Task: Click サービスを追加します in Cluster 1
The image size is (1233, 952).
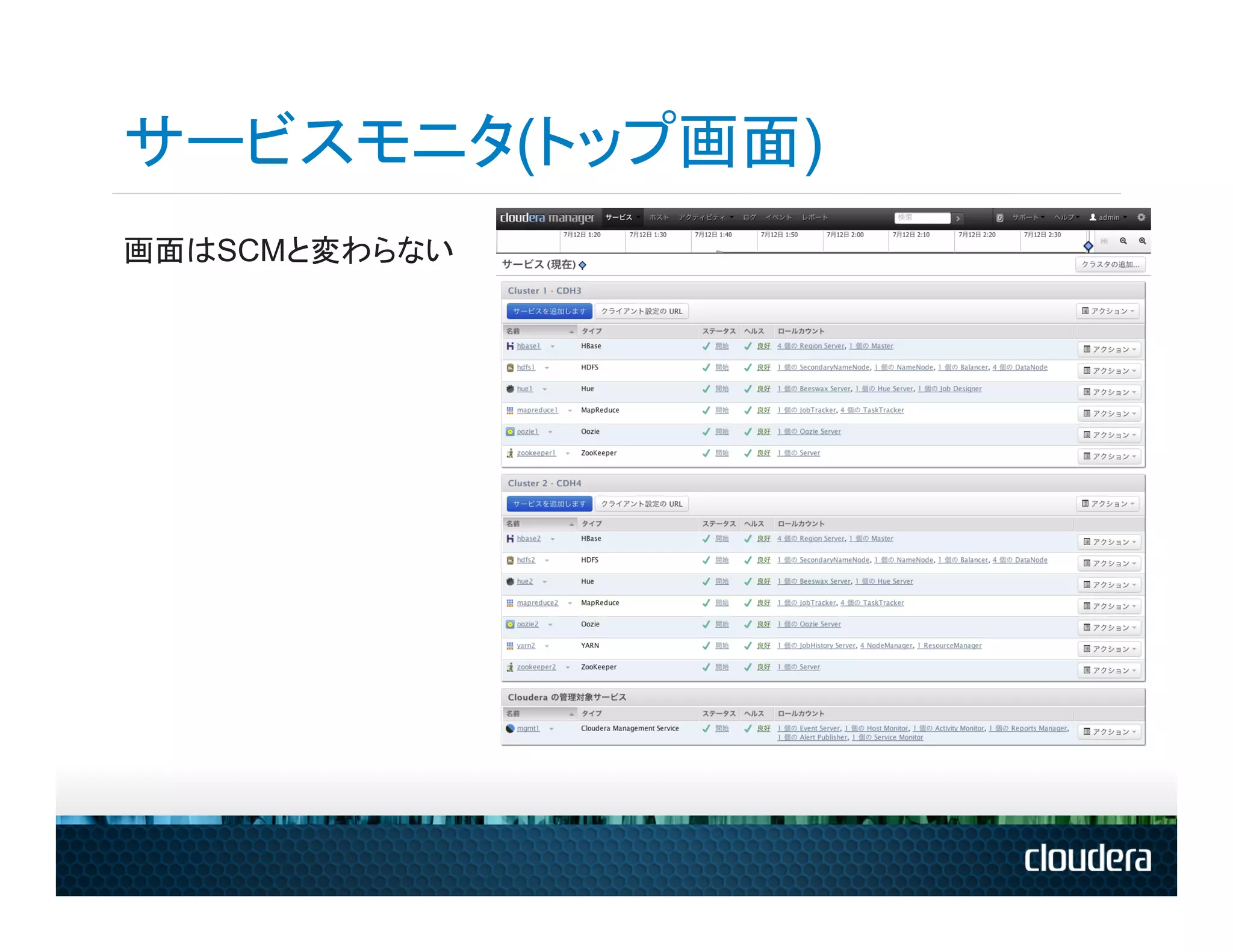Action: coord(549,311)
